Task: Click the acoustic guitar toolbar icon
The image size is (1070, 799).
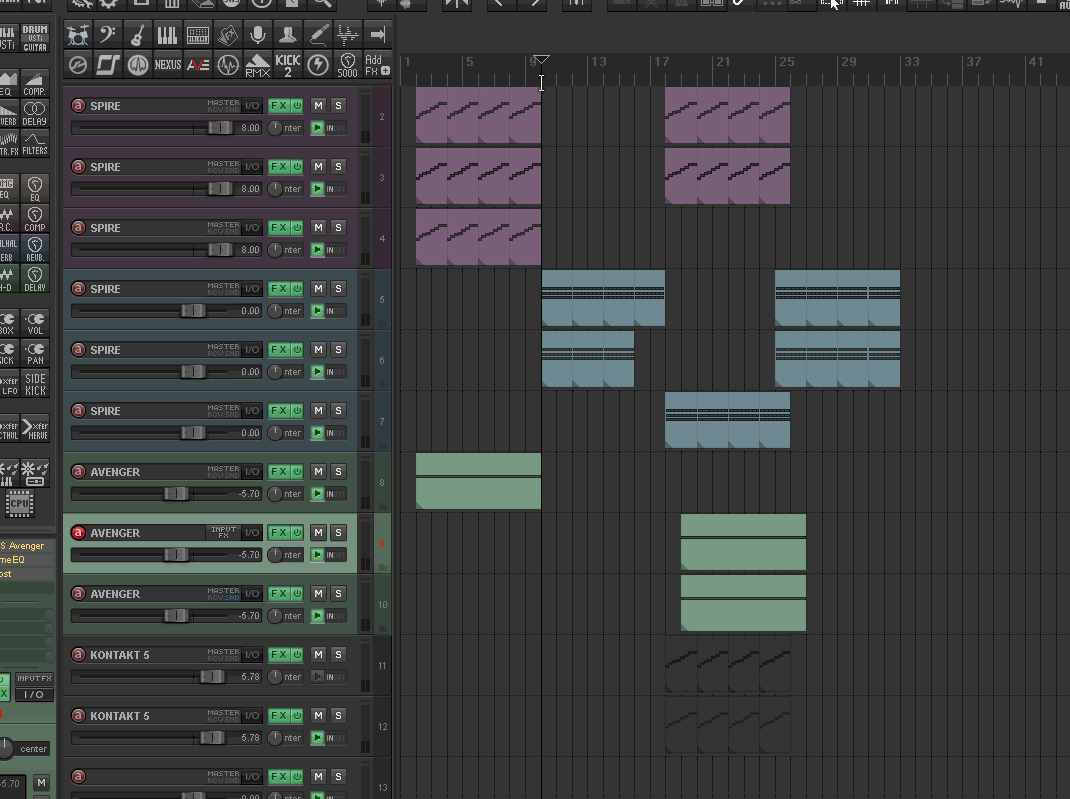Action: tap(137, 35)
